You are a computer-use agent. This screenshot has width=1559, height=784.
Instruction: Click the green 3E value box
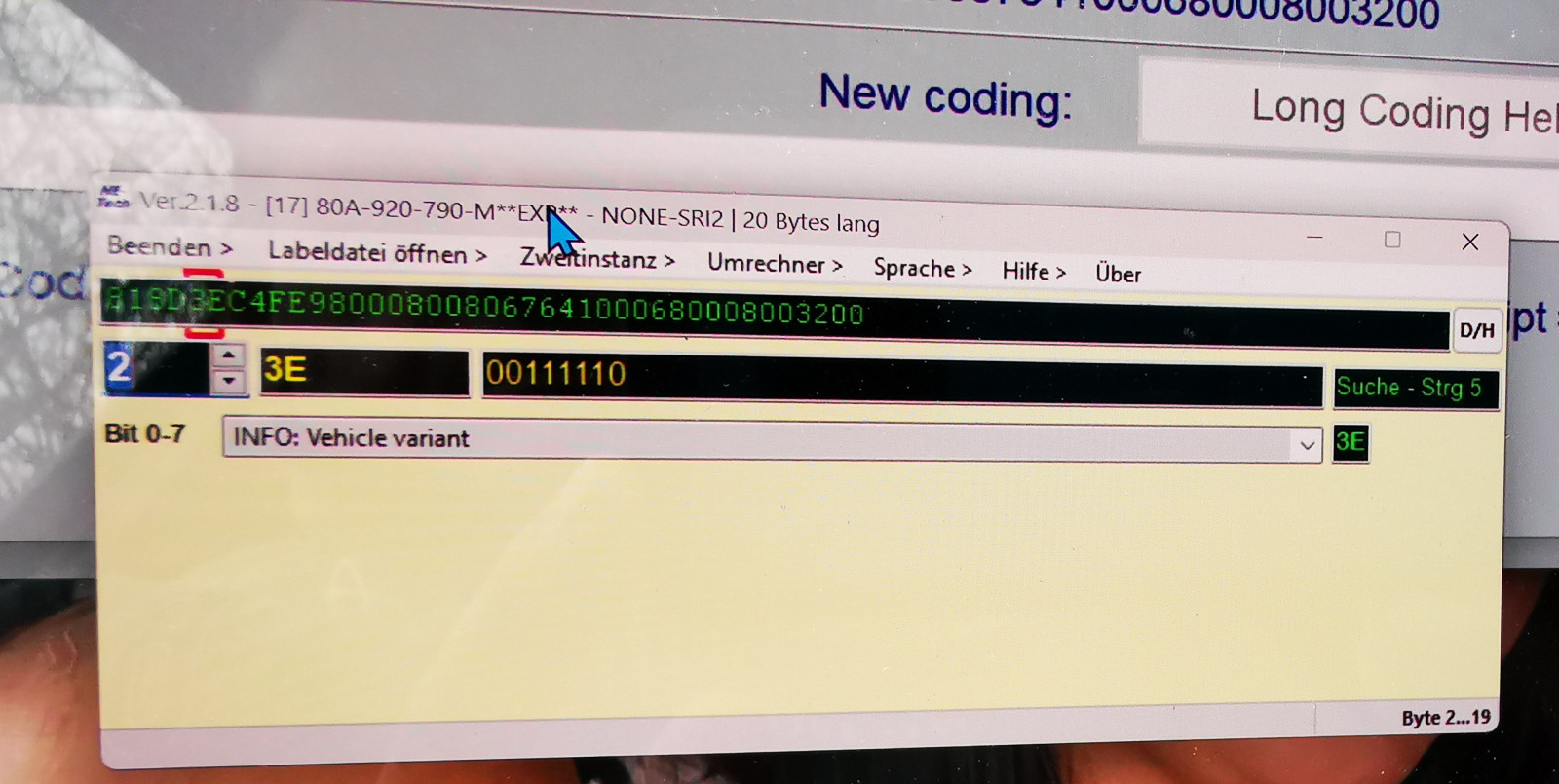click(1350, 443)
